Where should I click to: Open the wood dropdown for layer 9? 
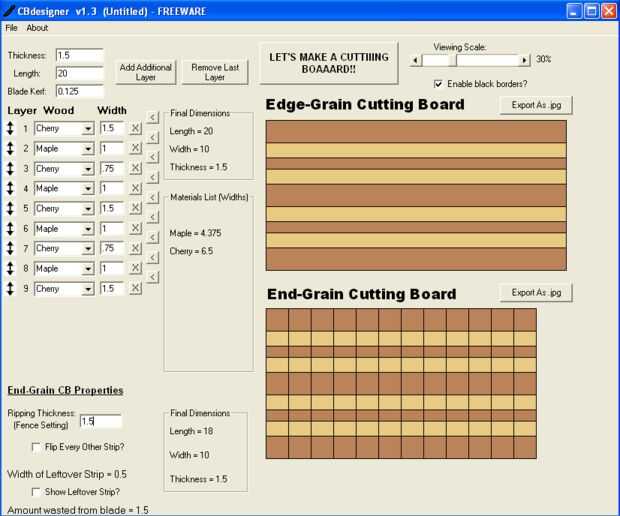(88, 289)
